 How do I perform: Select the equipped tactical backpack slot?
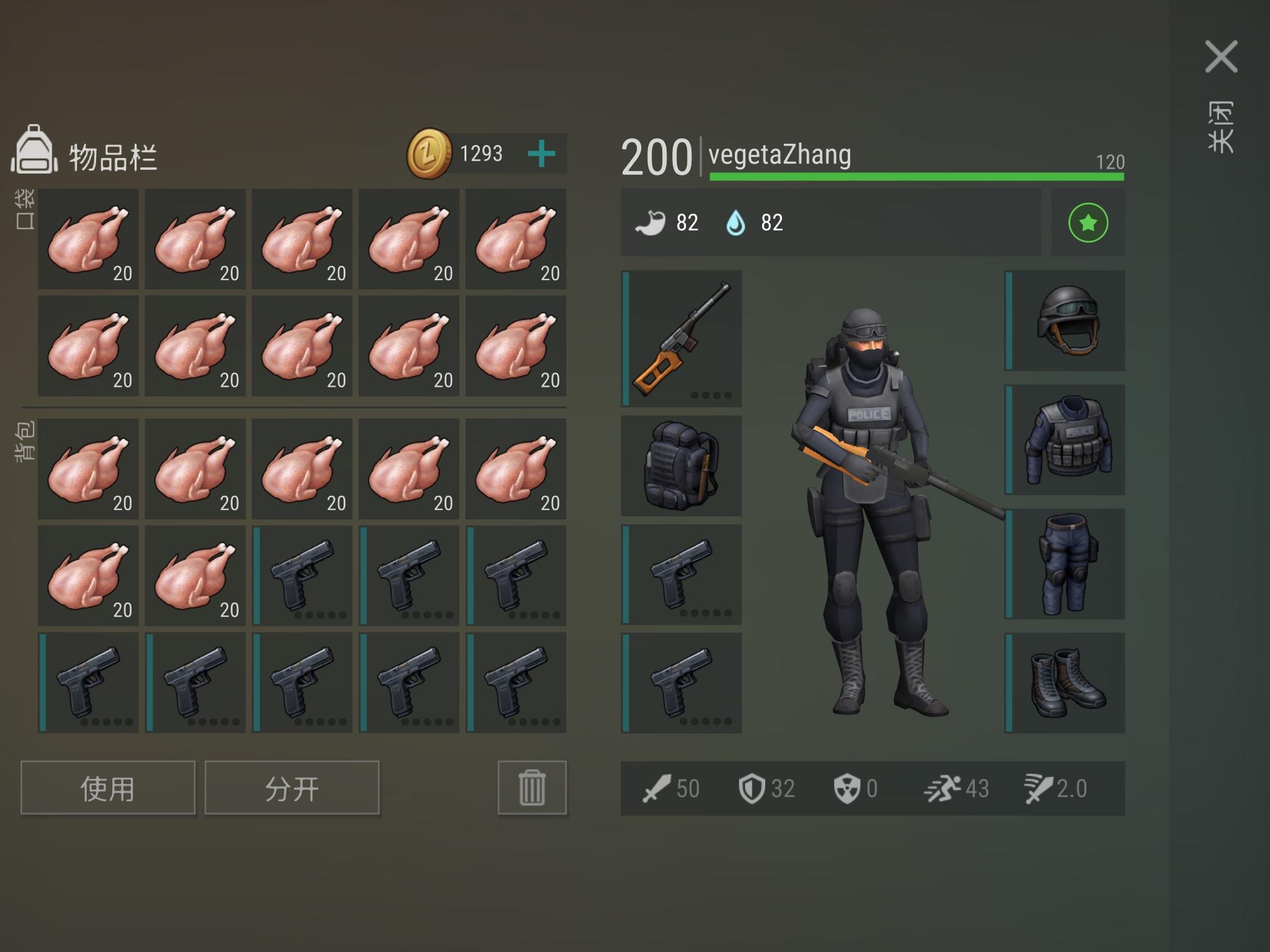click(682, 465)
